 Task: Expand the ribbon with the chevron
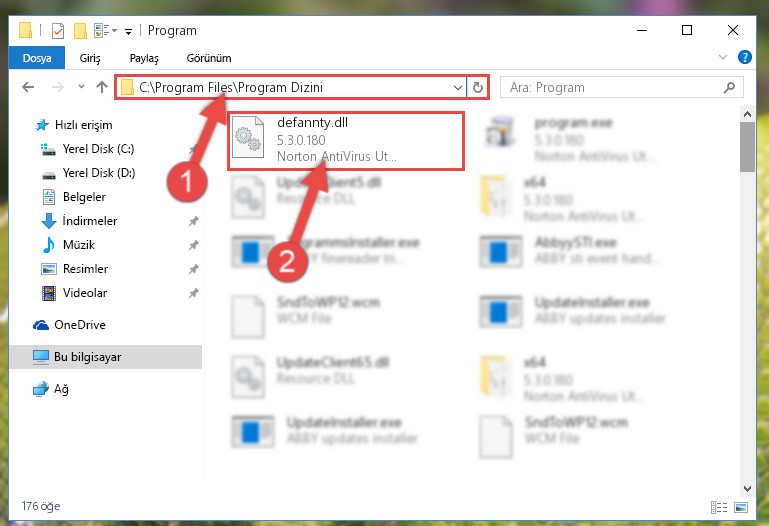pos(722,57)
